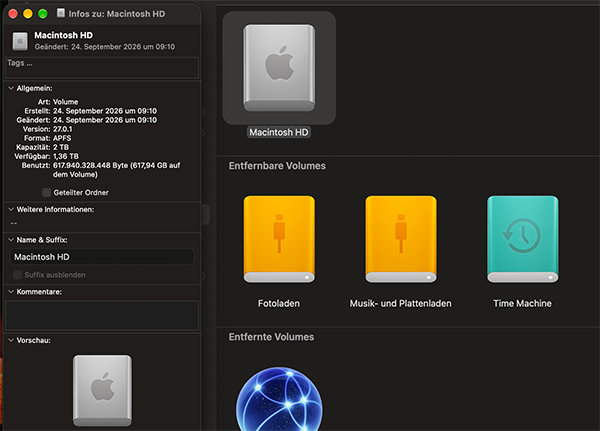
Task: Toggle the Suffix ausblenden checkbox
Action: (x=17, y=275)
